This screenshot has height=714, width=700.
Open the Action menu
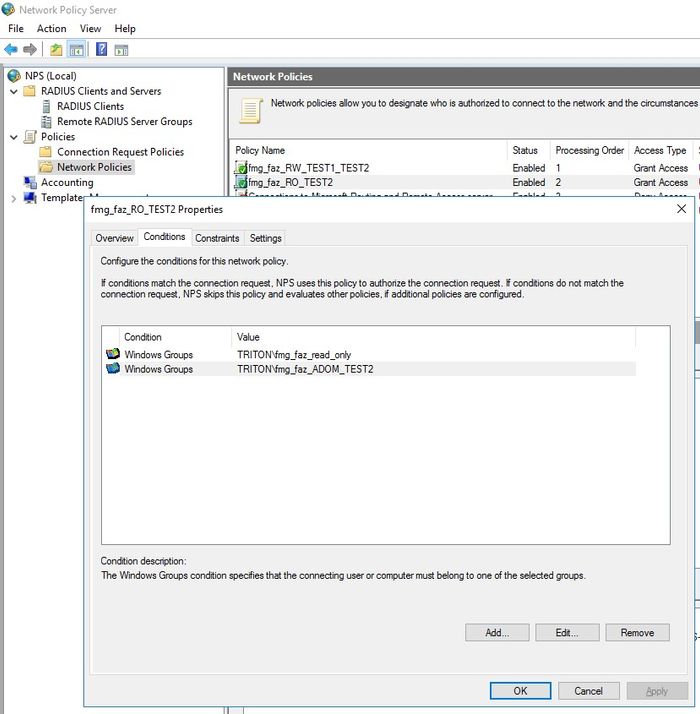coord(51,29)
